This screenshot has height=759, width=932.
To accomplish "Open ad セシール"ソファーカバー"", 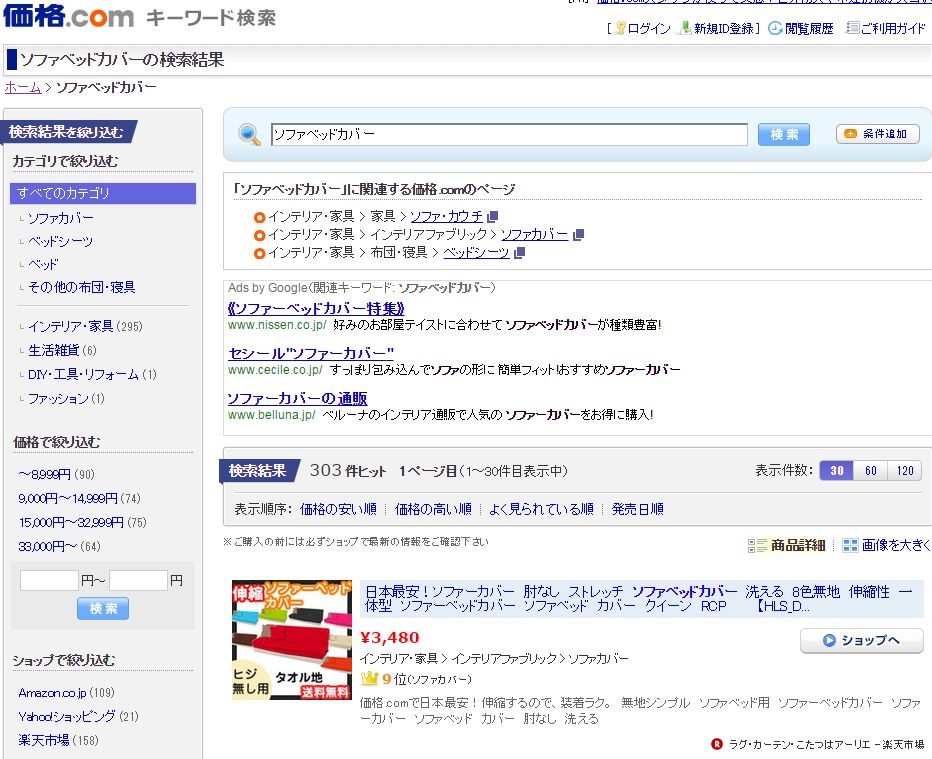I will tap(311, 353).
